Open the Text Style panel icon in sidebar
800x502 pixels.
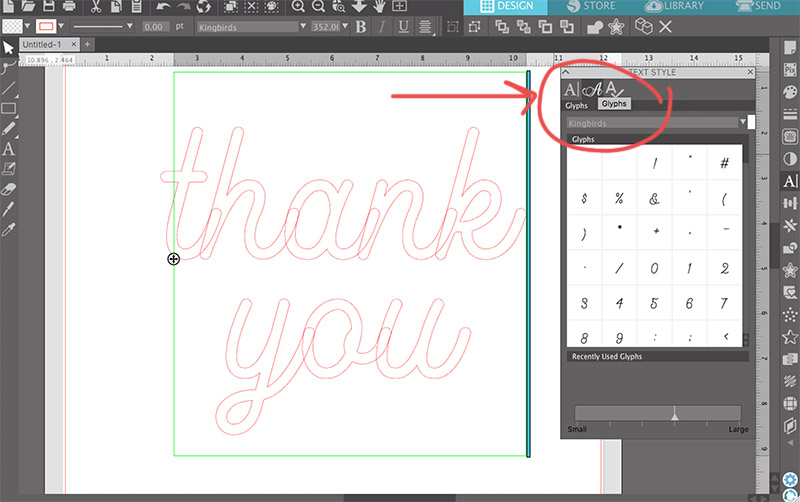click(790, 181)
